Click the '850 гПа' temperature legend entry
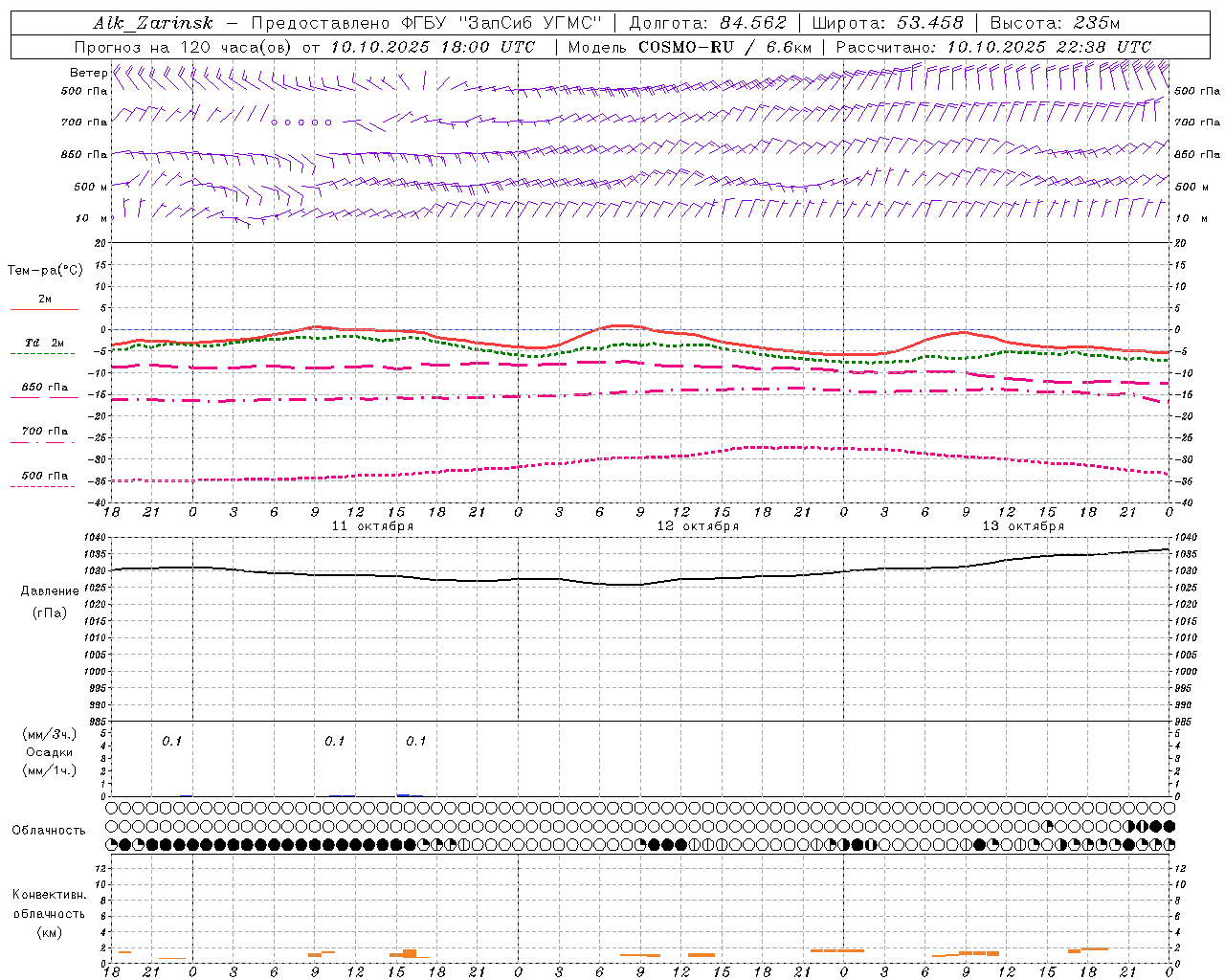 pos(45,388)
